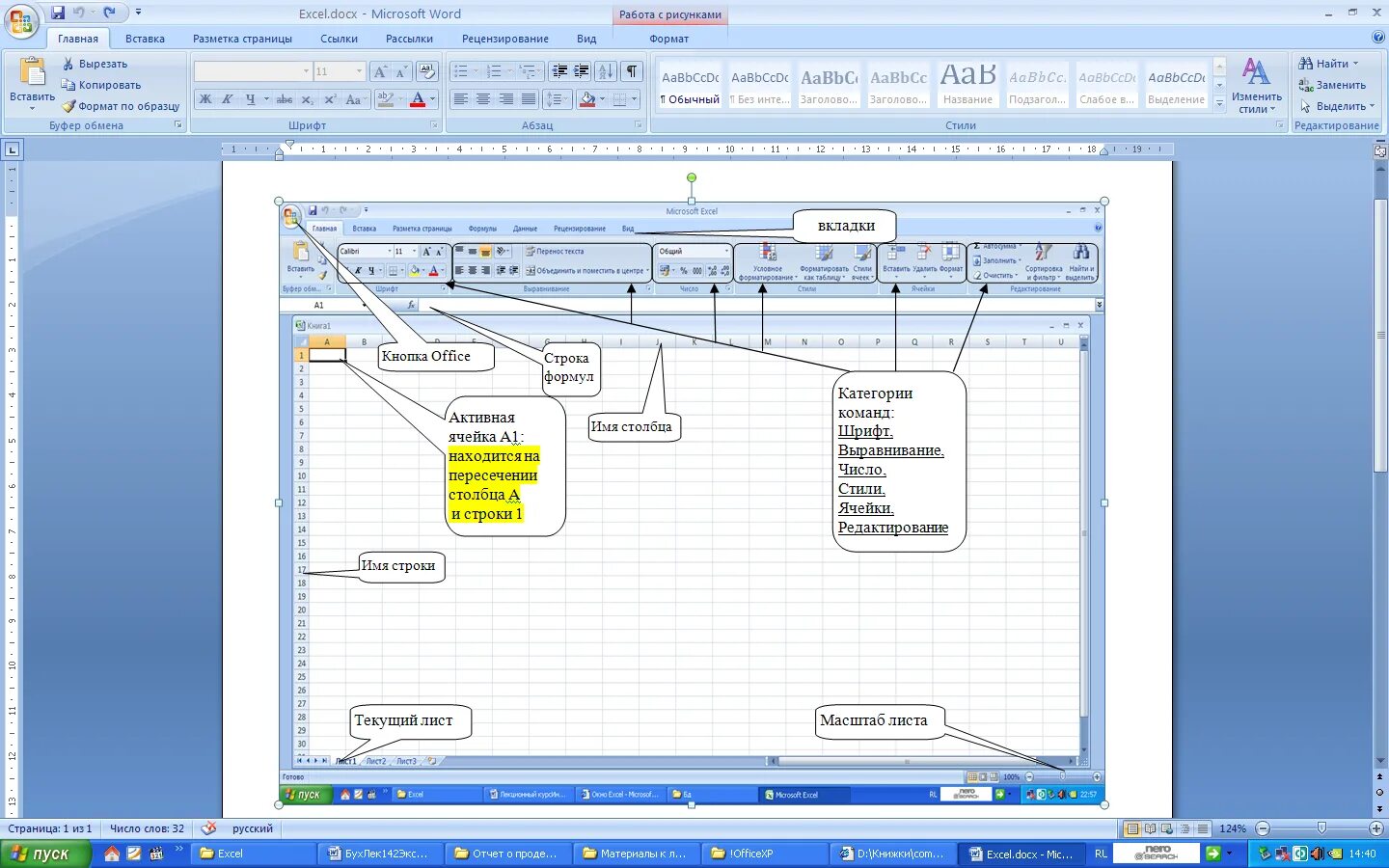Open the Формат picture tools tab

(669, 39)
